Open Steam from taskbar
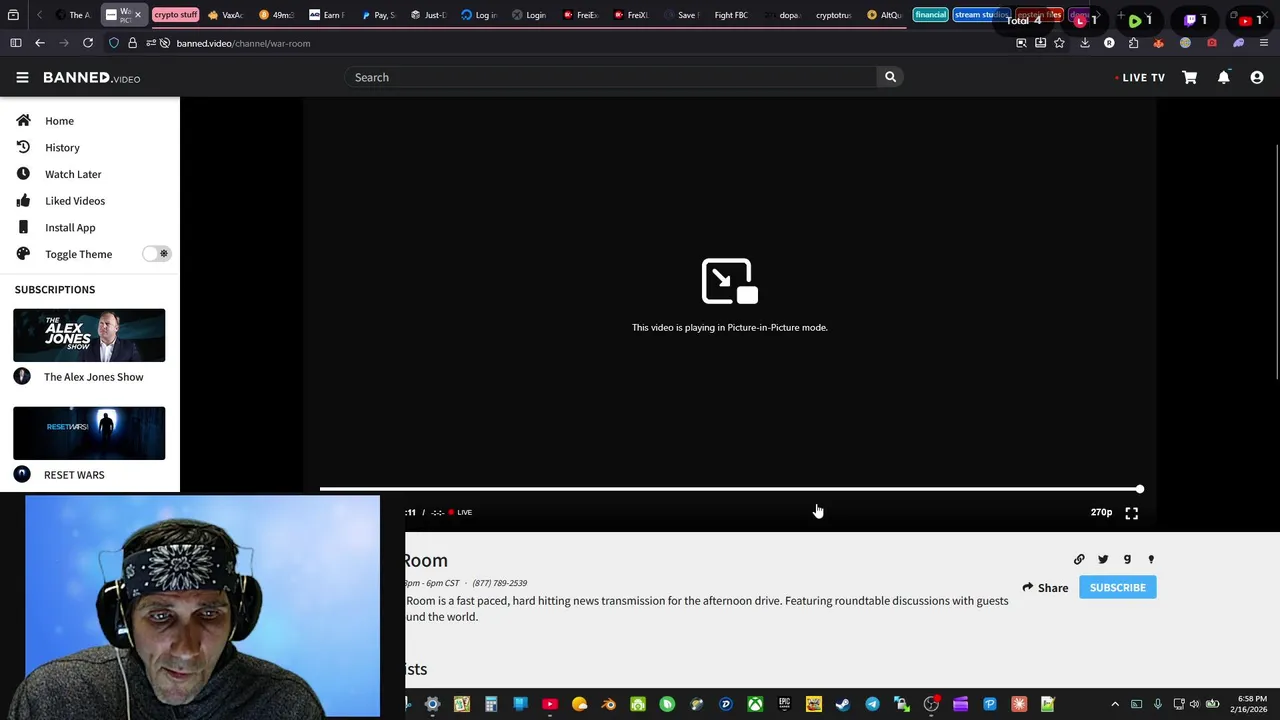This screenshot has height=720, width=1280. click(x=842, y=705)
